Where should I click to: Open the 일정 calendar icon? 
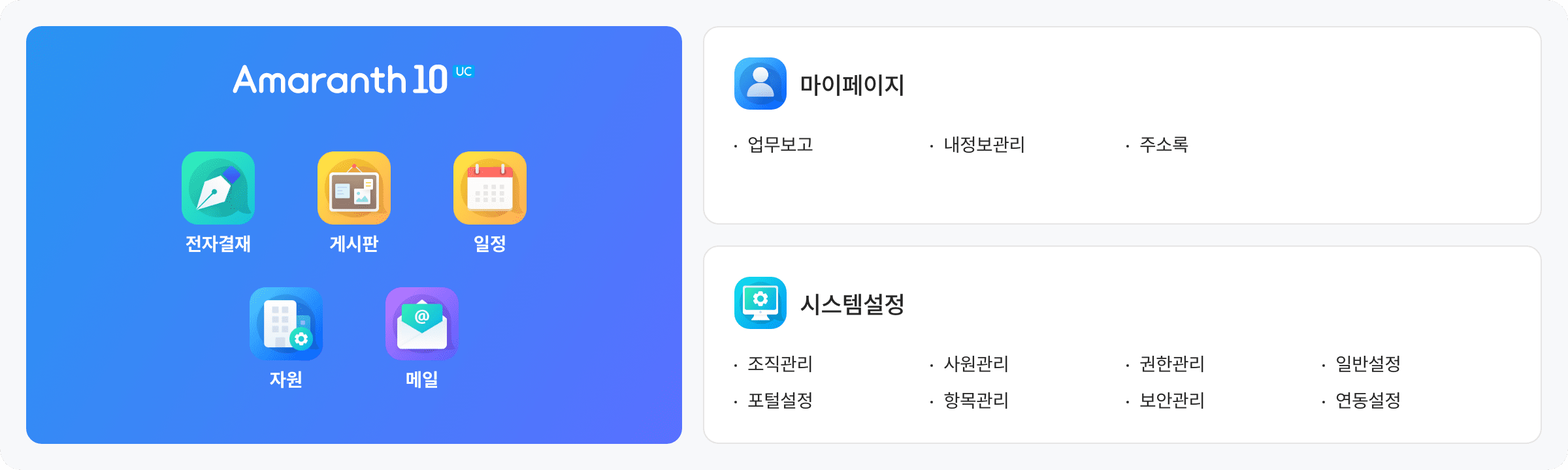tap(490, 188)
